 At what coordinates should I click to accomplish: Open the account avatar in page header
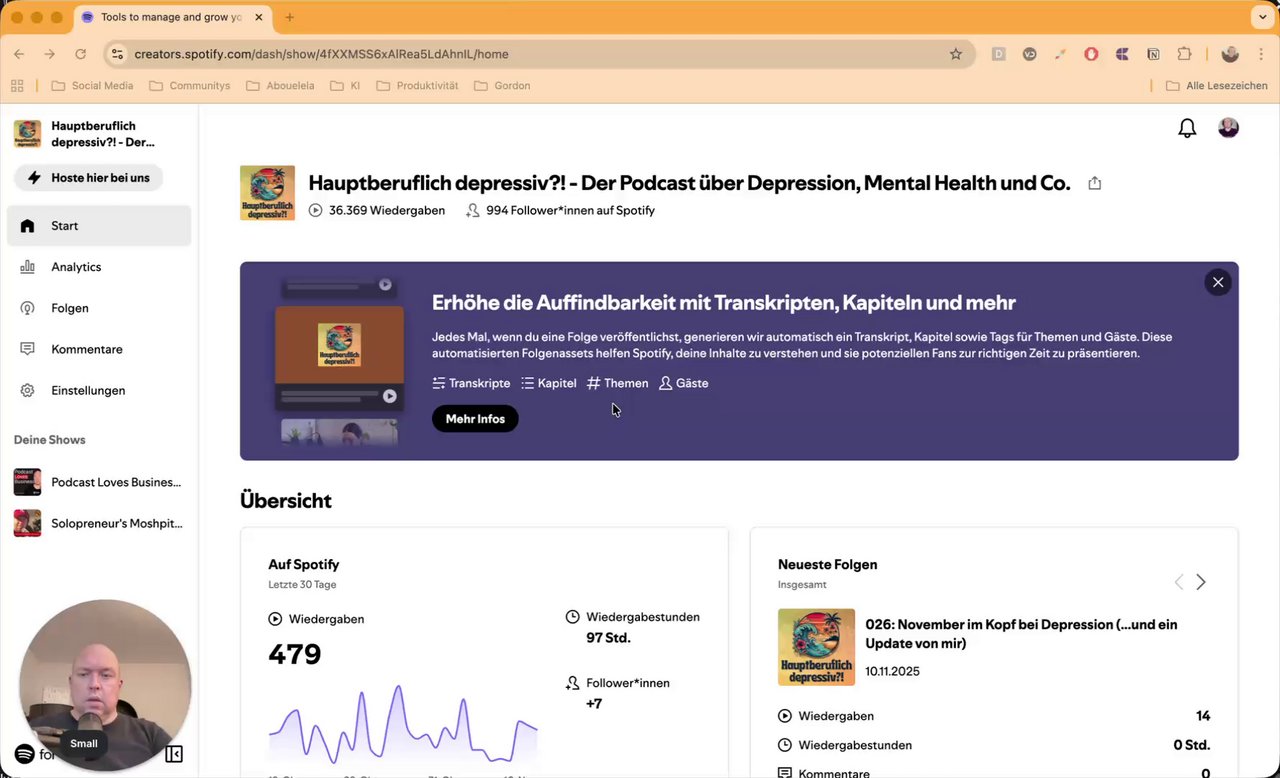click(x=1229, y=128)
